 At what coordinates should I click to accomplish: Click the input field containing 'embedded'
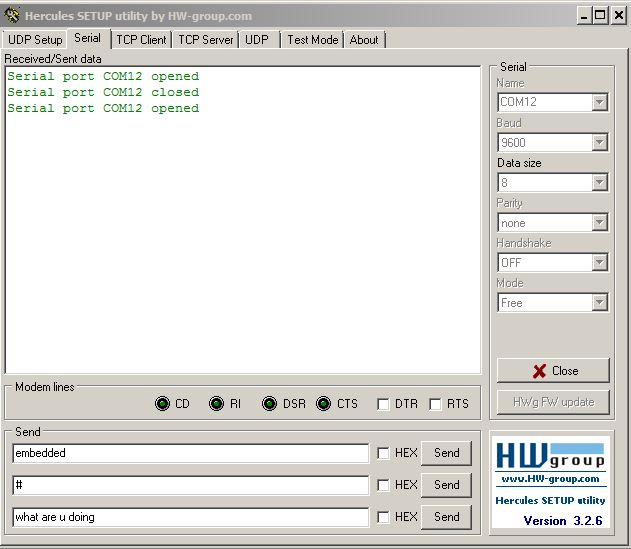190,453
